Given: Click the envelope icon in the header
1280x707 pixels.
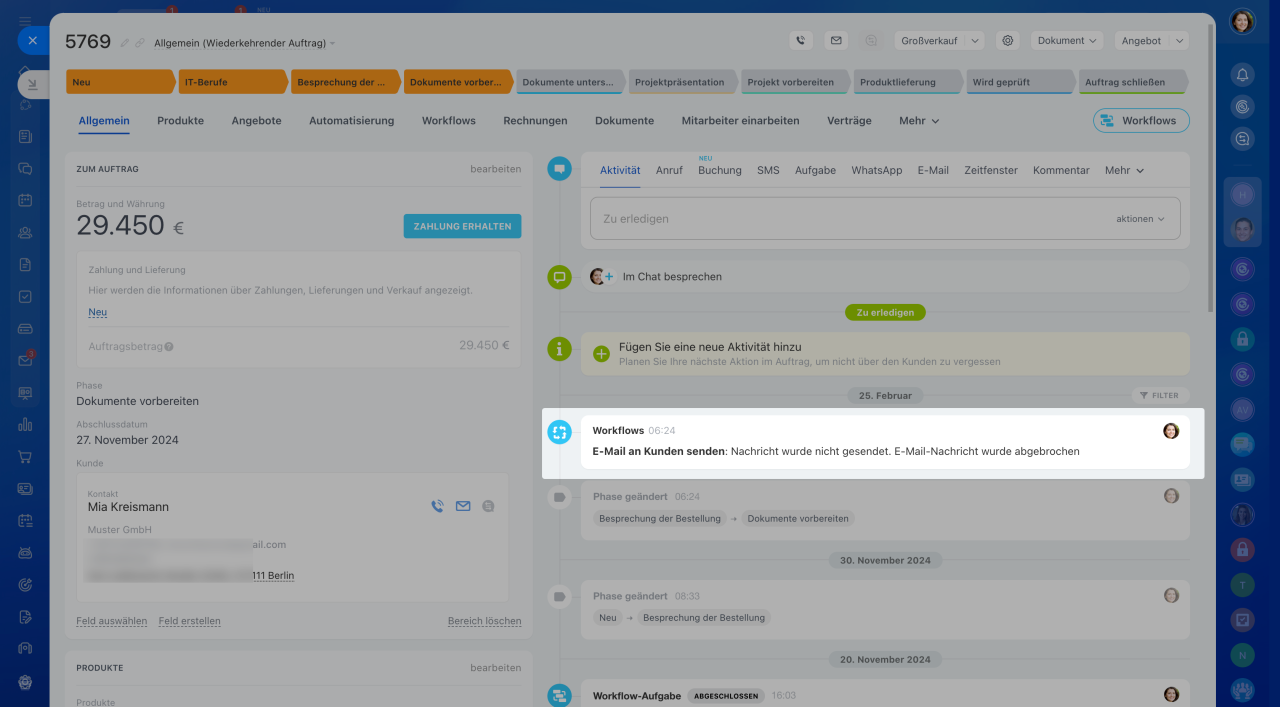Looking at the screenshot, I should point(836,41).
